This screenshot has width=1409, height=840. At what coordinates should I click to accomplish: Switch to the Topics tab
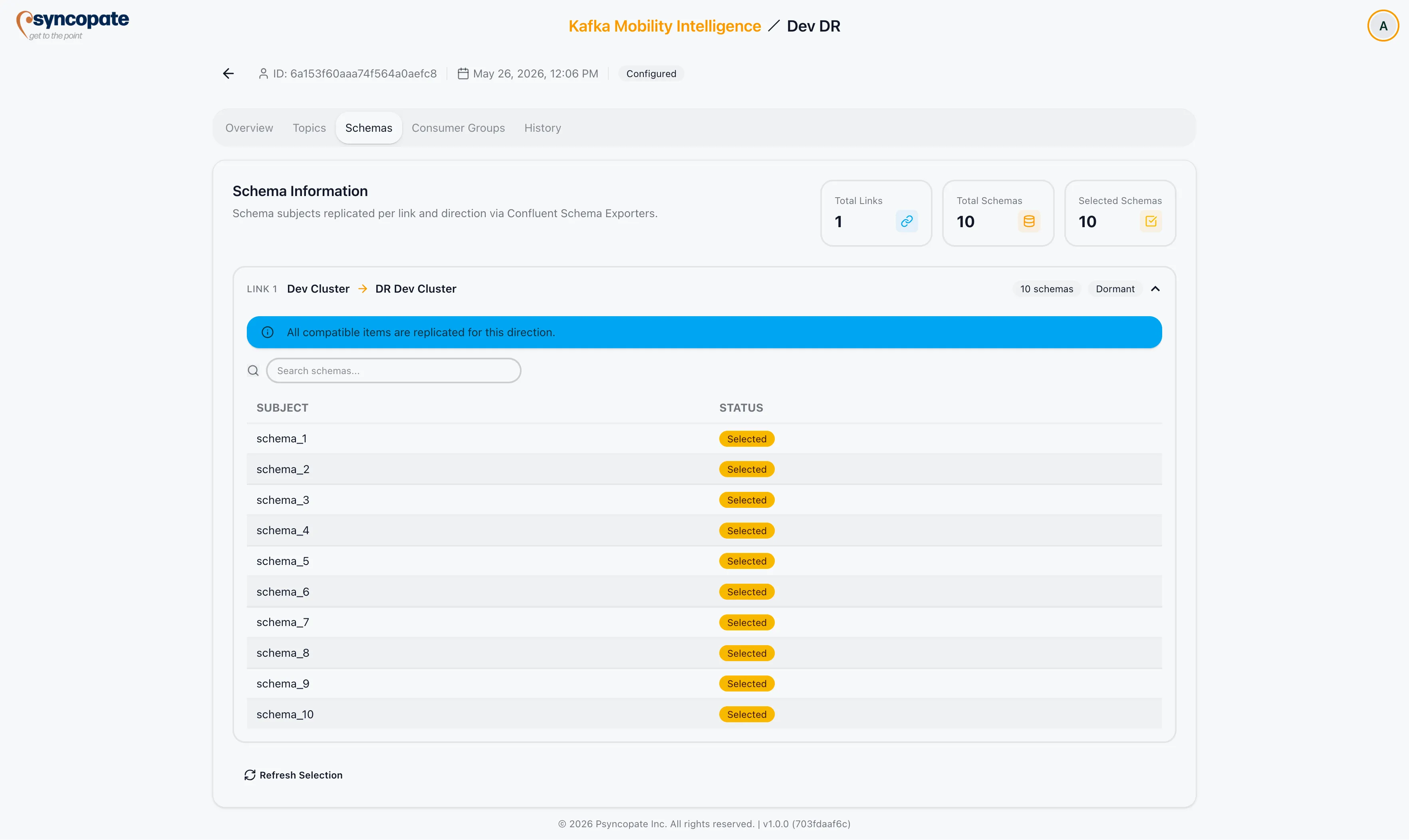coord(309,128)
